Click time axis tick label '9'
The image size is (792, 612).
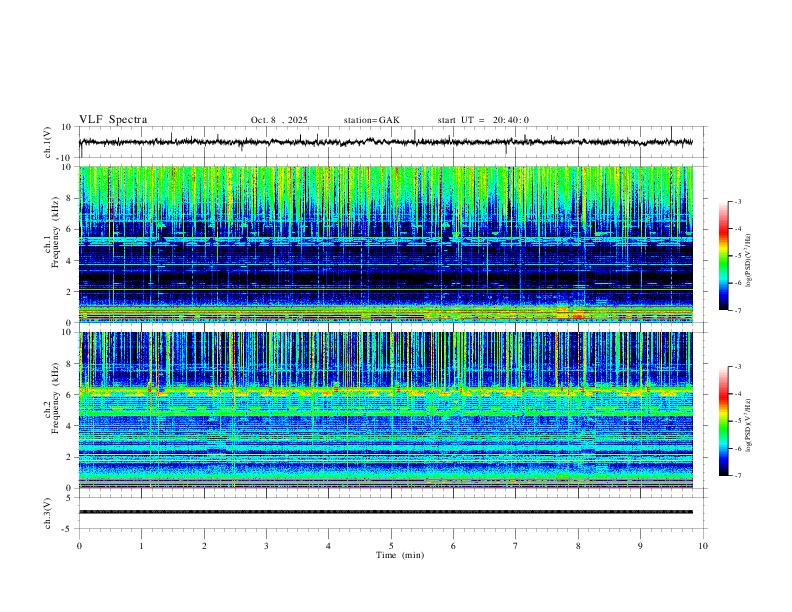[x=640, y=546]
